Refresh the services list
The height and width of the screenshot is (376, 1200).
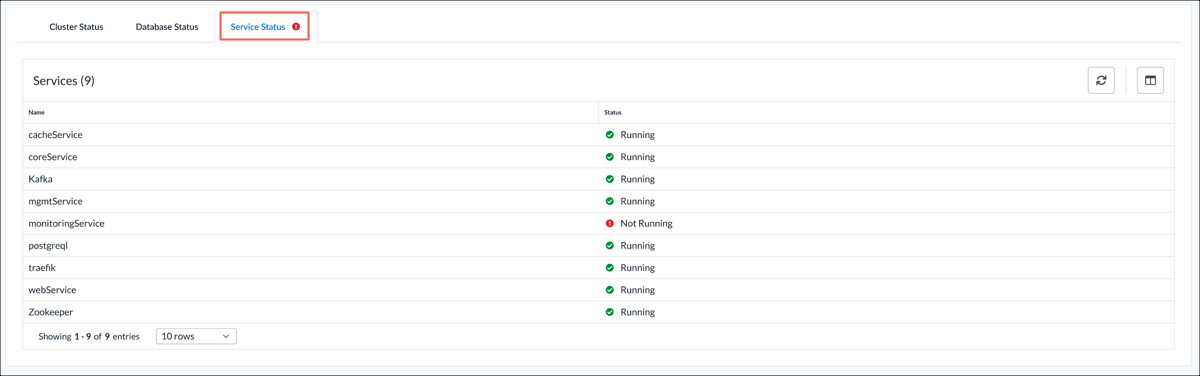(1101, 80)
